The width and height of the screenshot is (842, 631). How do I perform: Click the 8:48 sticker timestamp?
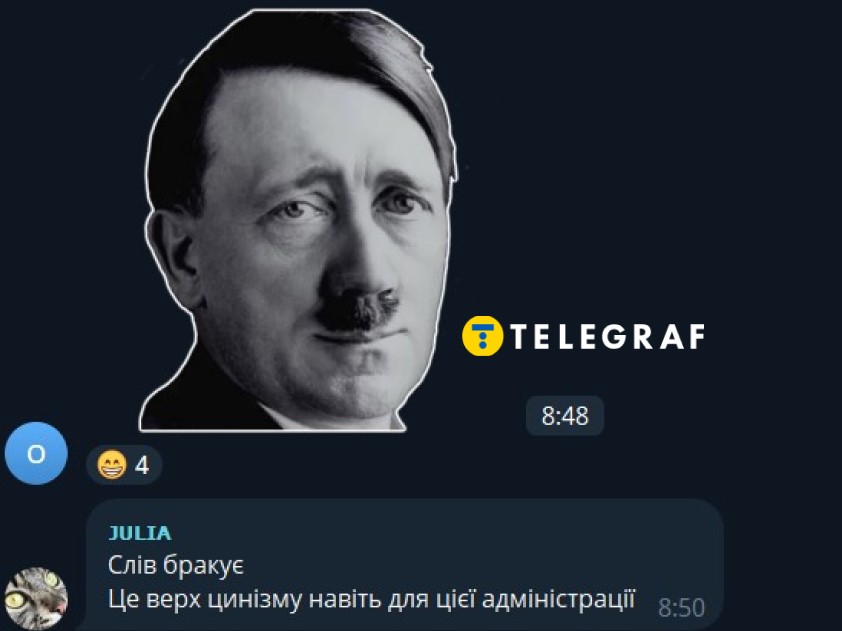pyautogui.click(x=565, y=416)
